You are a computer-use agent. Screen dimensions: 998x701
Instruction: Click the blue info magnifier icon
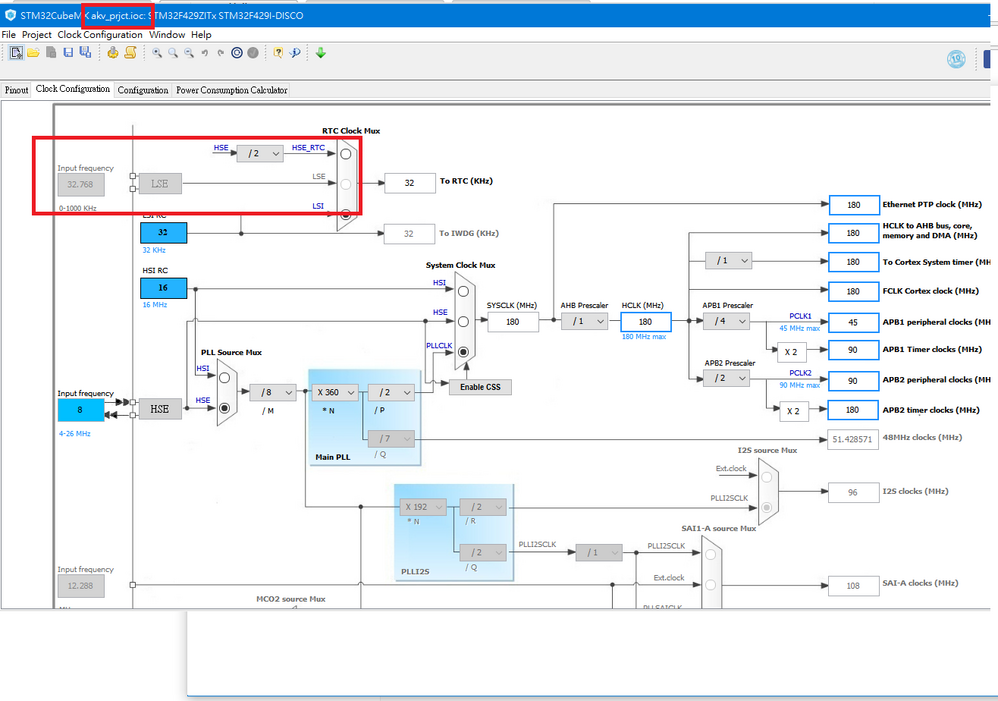click(295, 53)
